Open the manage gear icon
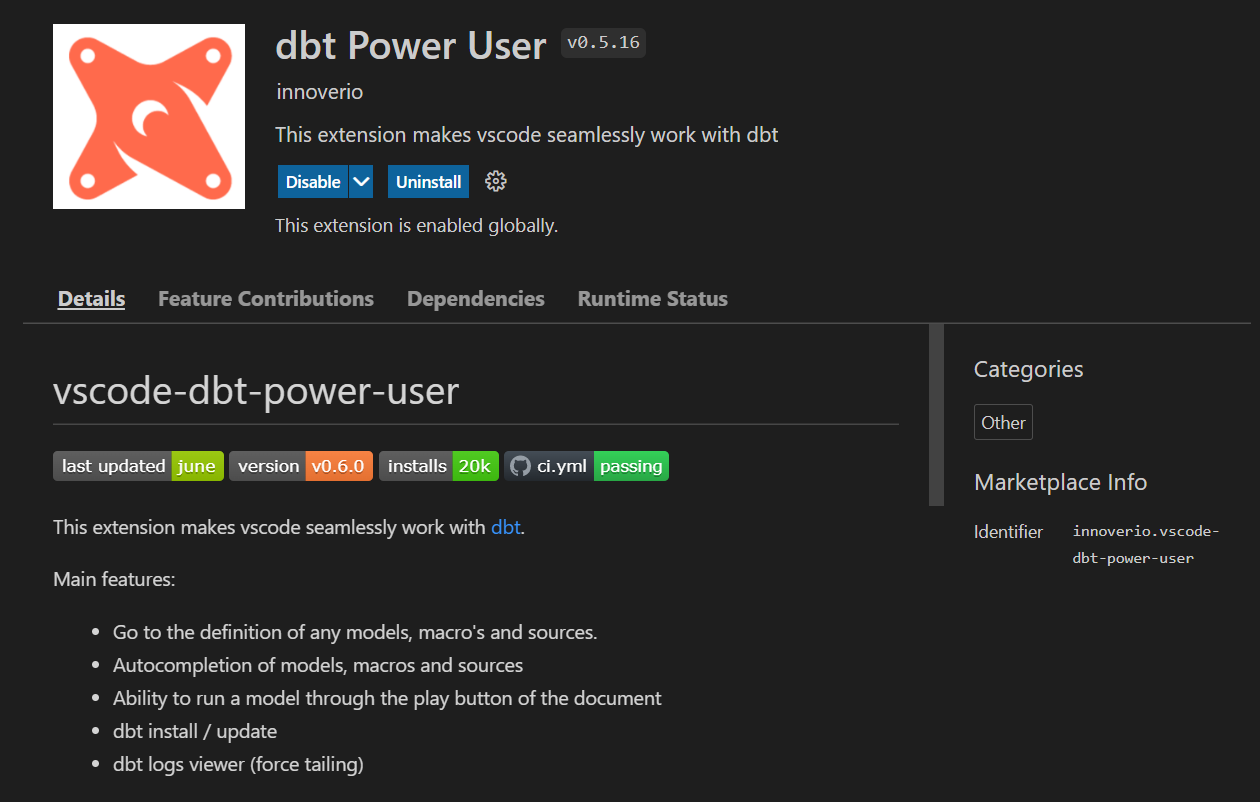The image size is (1260, 802). coord(496,181)
